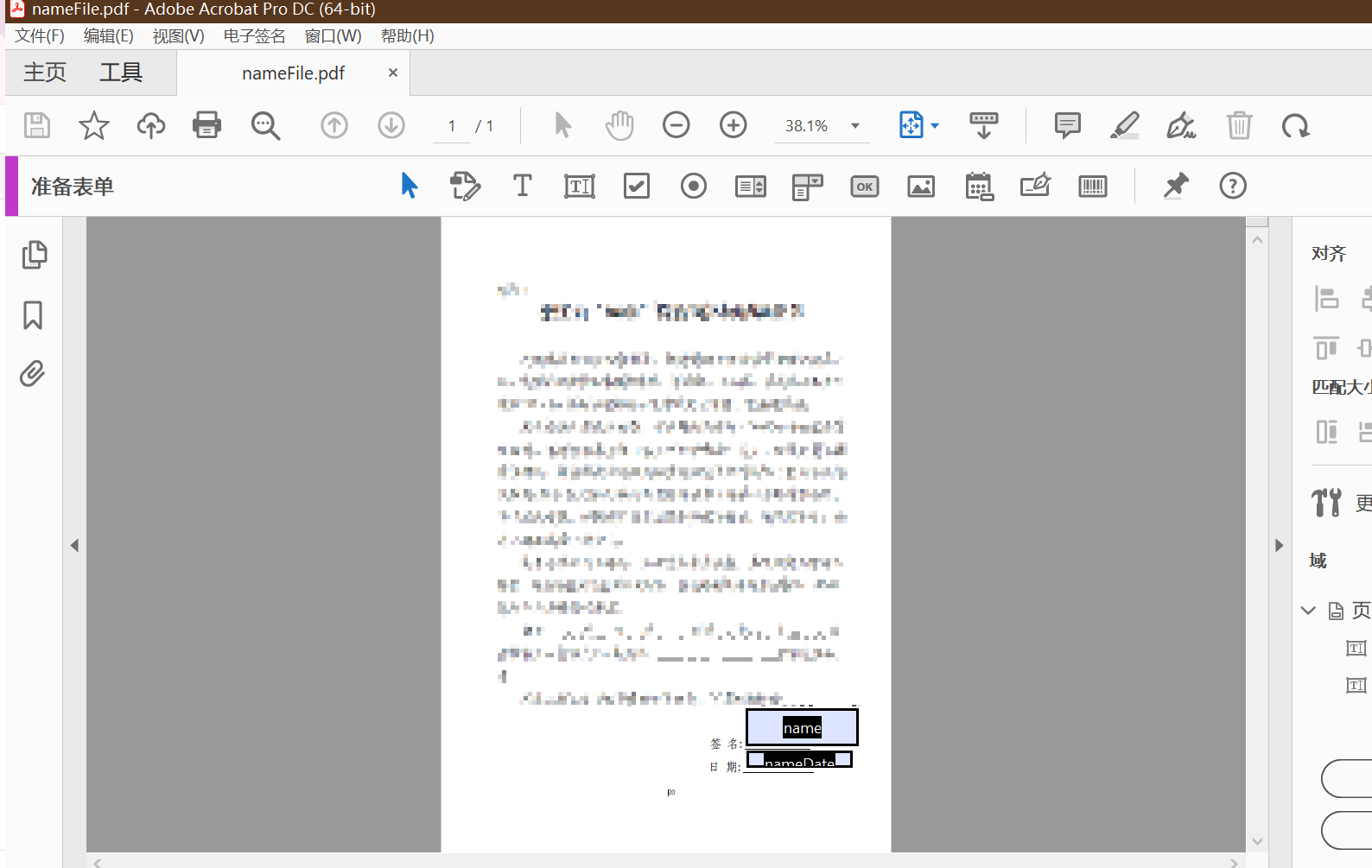Click the Save file icon
Image resolution: width=1372 pixels, height=868 pixels.
tap(36, 125)
